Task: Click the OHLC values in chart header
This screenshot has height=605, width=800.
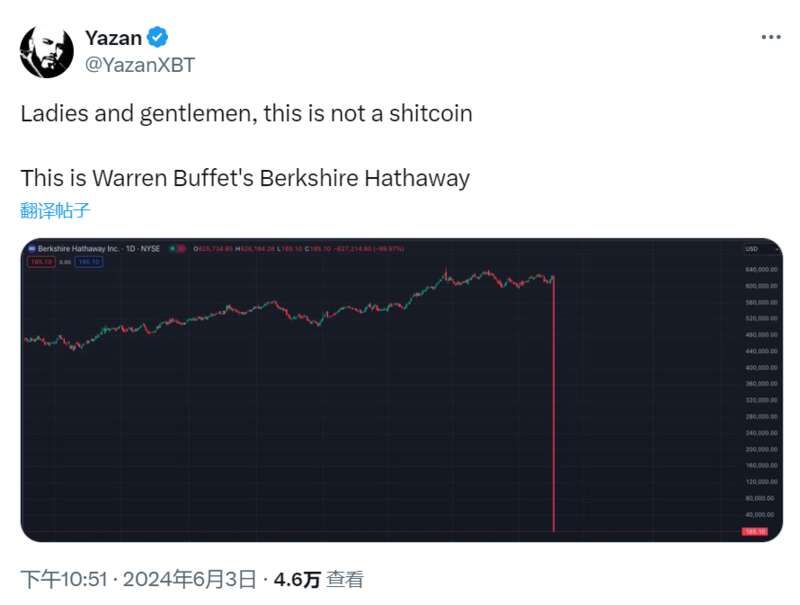Action: point(299,249)
